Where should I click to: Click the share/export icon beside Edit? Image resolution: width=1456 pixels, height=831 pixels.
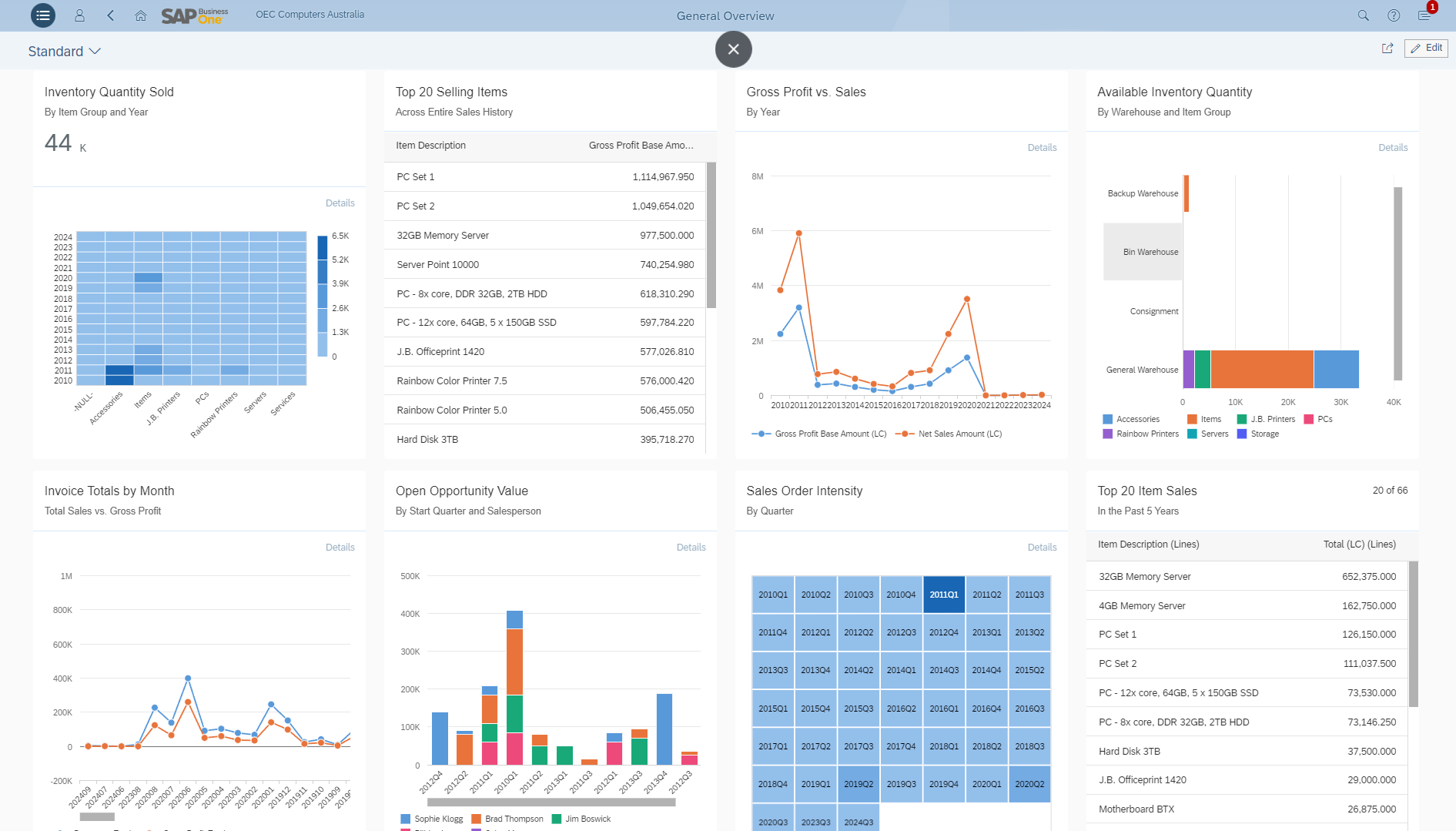coord(1387,49)
